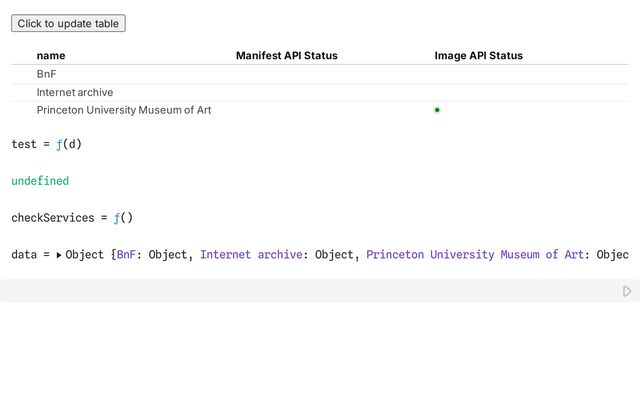
Task: Click 'Princeton University Museum of Art' row name
Action: (124, 110)
